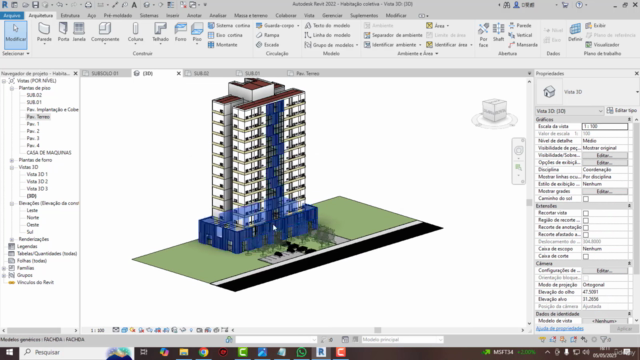Select the Montante mullion tool

(223, 44)
